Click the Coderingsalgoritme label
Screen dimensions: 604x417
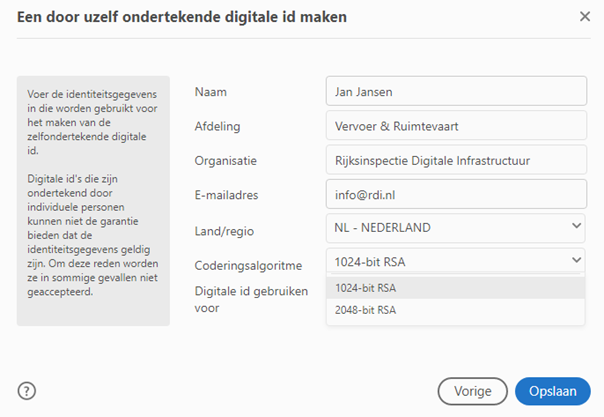coord(247,265)
